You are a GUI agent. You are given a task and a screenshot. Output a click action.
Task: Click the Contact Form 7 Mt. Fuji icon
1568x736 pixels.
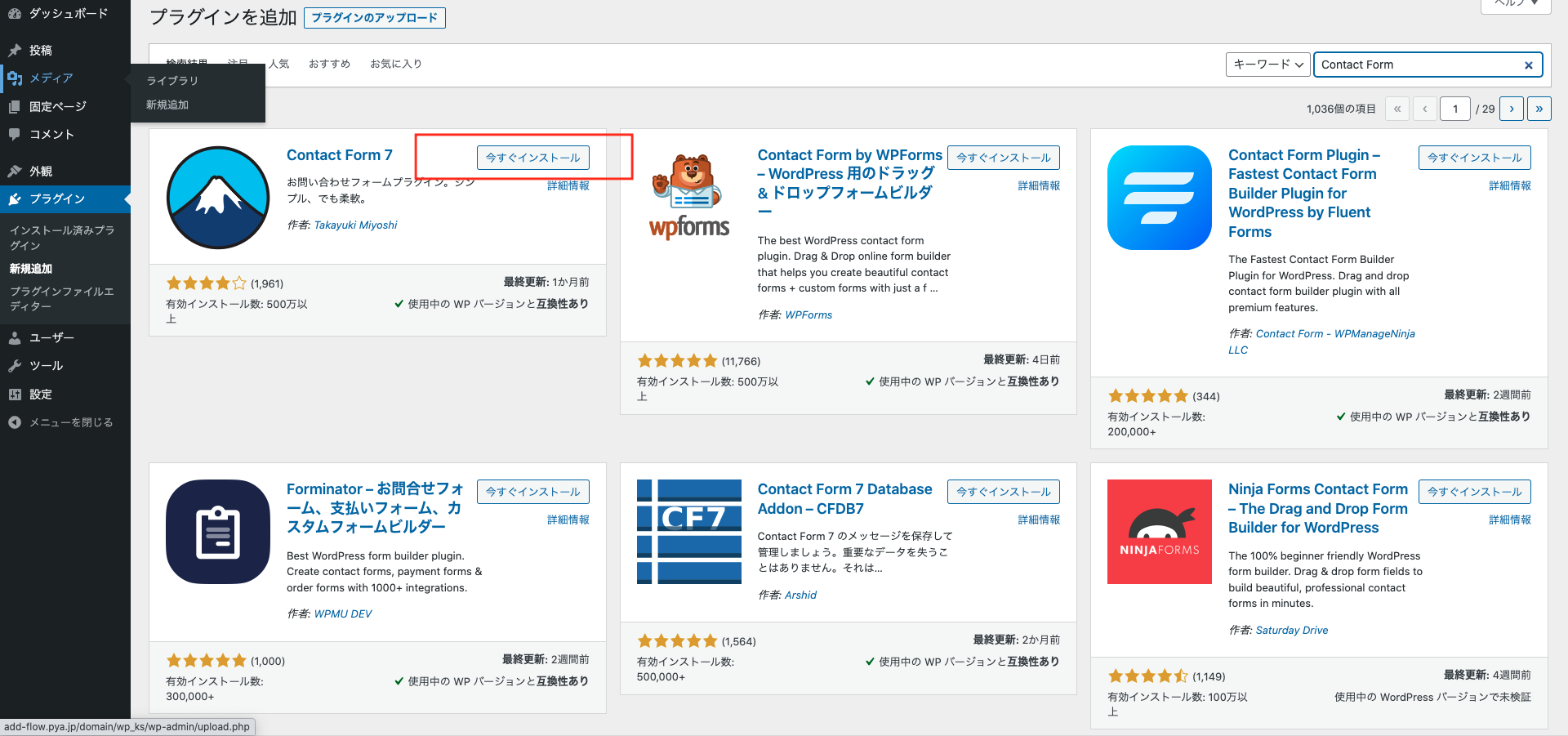point(218,198)
